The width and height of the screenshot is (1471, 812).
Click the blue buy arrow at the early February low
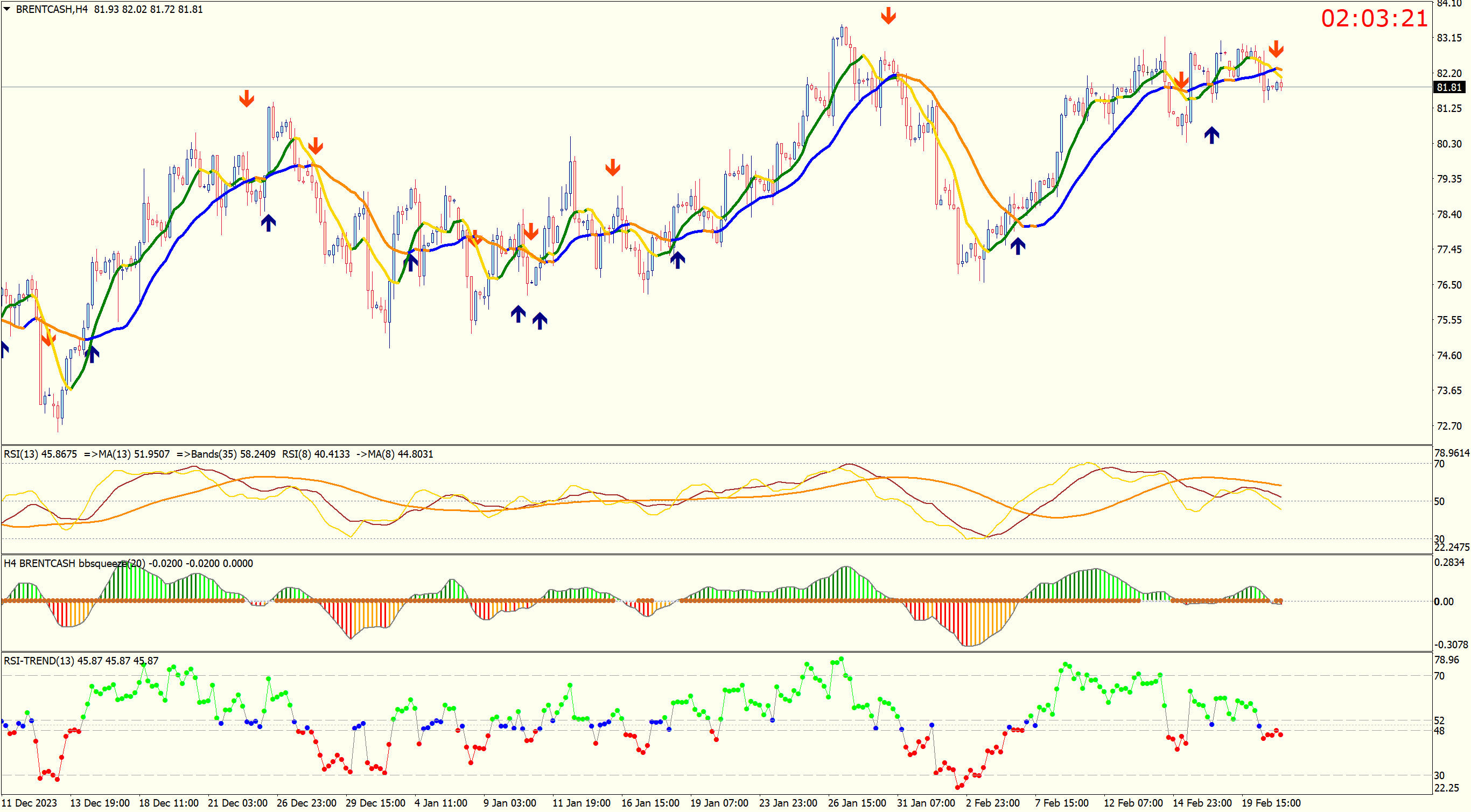(1018, 246)
